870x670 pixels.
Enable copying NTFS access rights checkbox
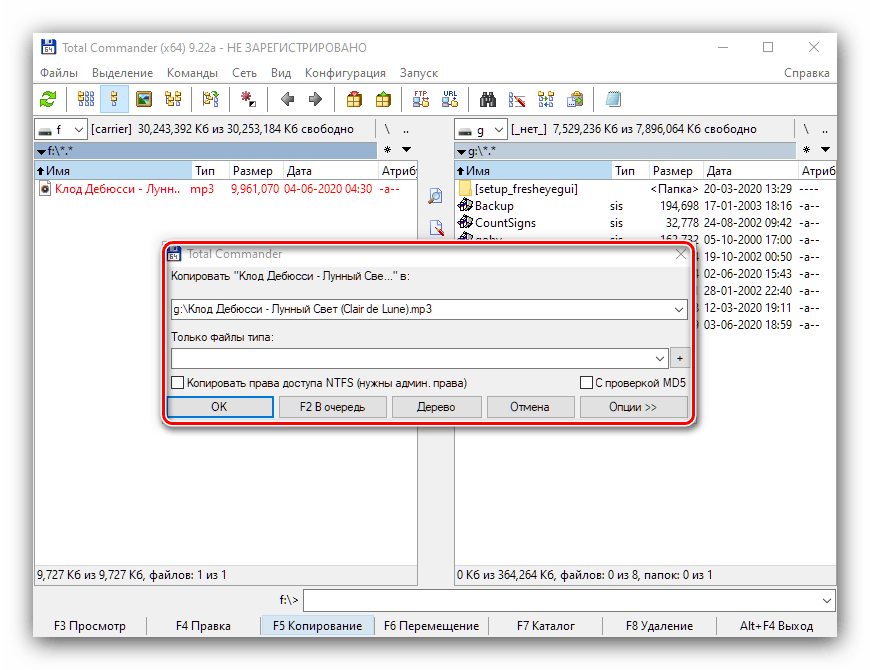click(x=178, y=383)
